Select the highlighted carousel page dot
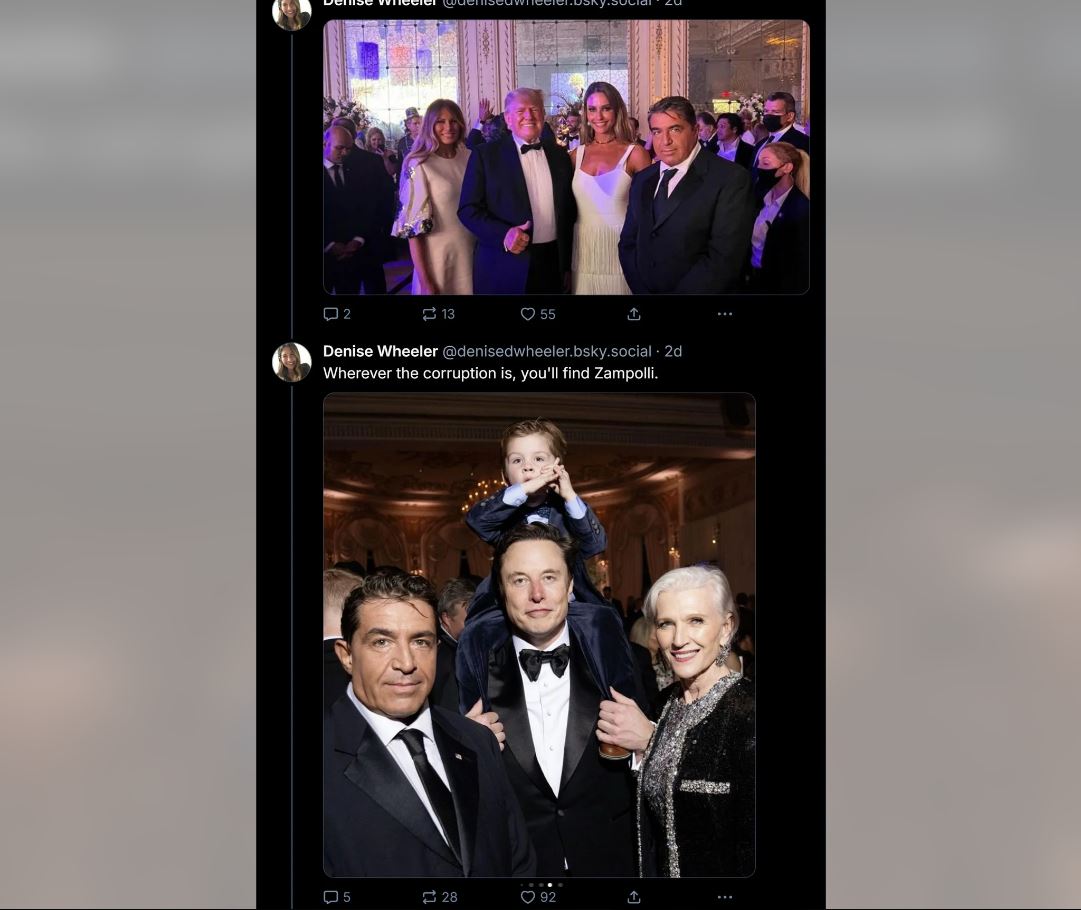 coord(549,884)
